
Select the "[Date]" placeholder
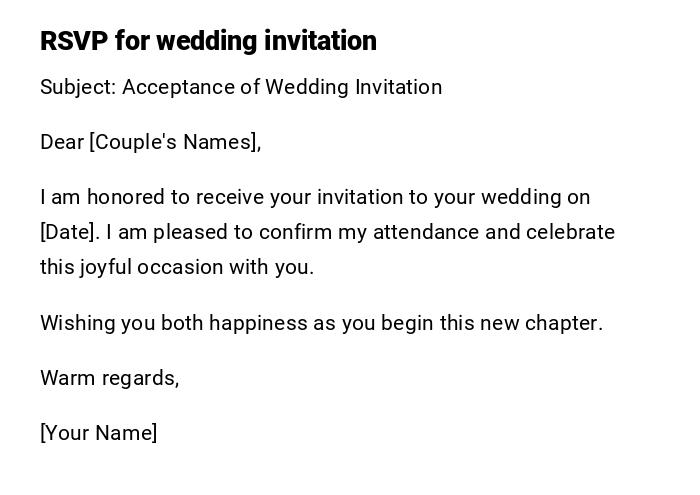pyautogui.click(x=69, y=232)
